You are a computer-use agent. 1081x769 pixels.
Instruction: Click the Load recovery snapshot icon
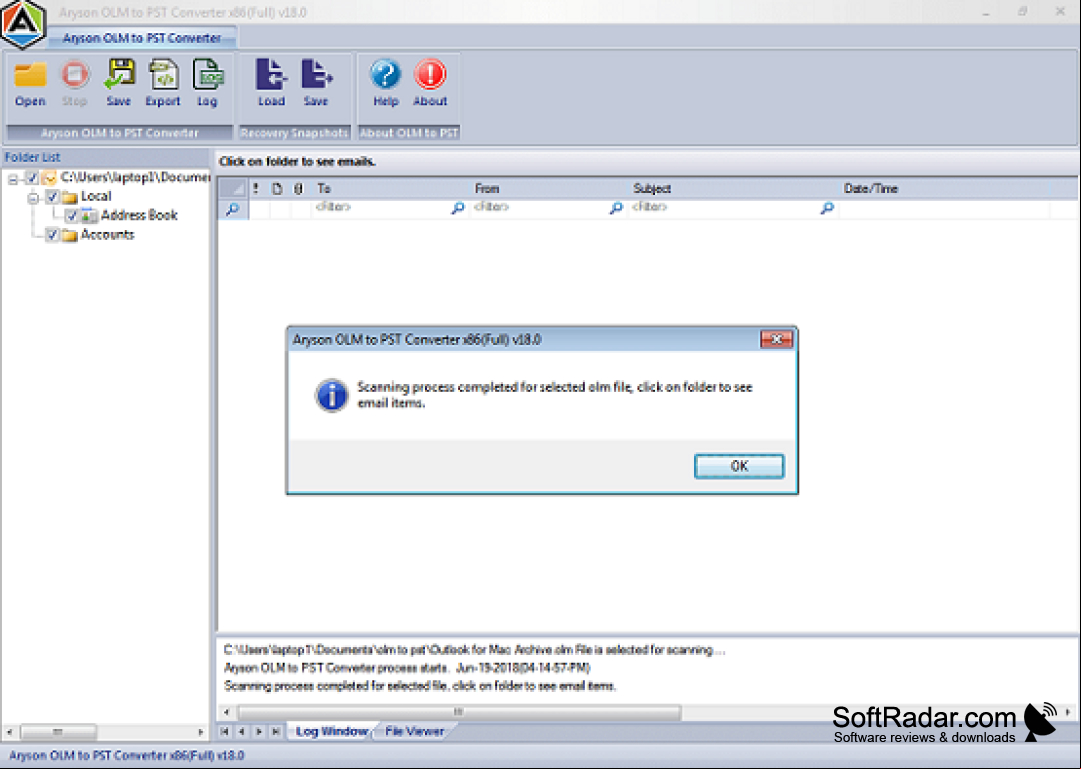click(x=271, y=83)
